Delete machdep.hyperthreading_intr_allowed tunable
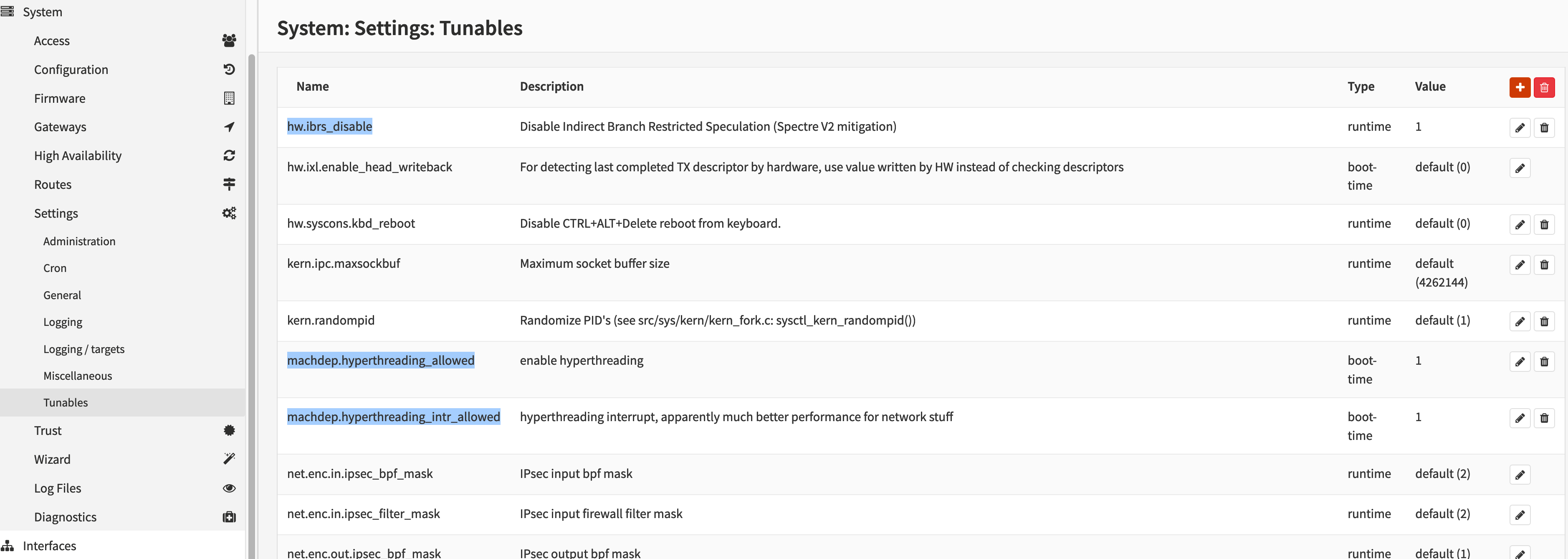This screenshot has width=1568, height=559. [1544, 418]
